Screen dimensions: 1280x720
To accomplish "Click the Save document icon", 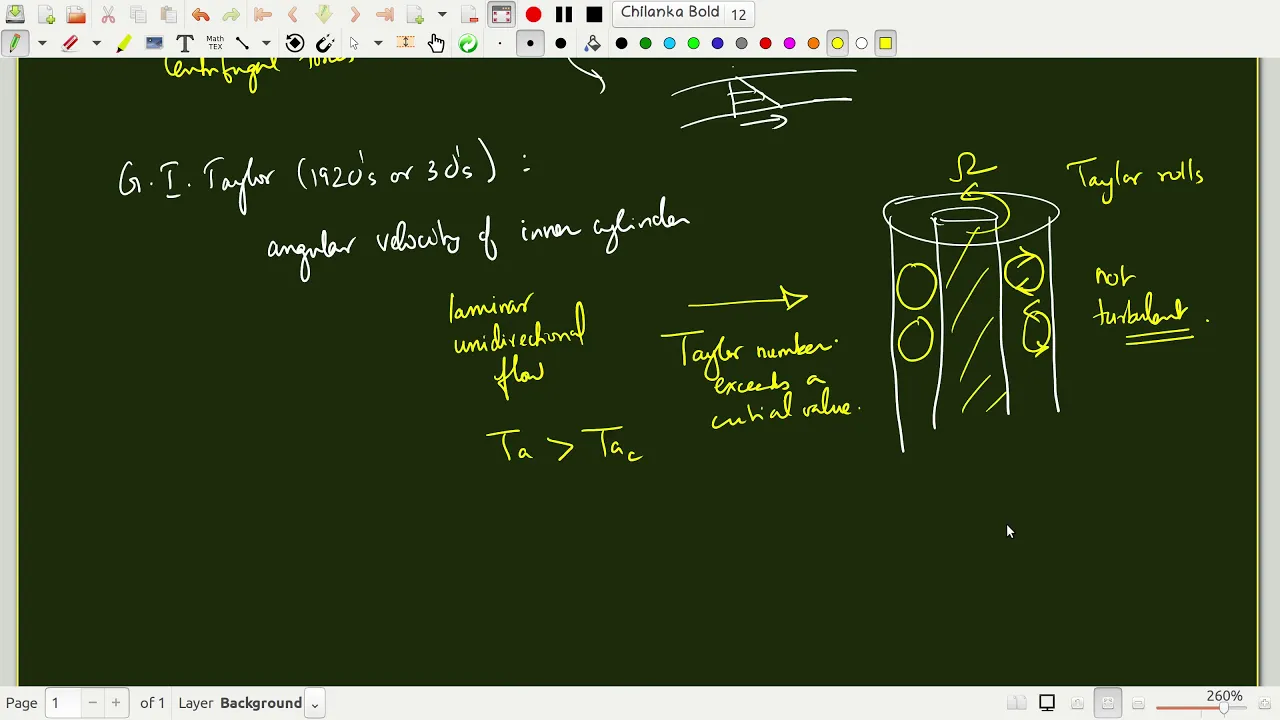I will pyautogui.click(x=15, y=14).
